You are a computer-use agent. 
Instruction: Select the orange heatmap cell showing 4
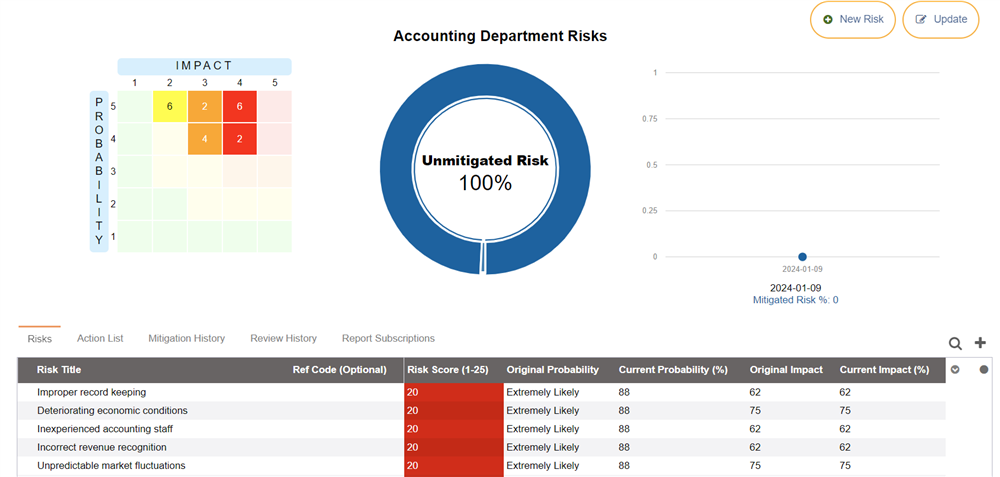(205, 139)
